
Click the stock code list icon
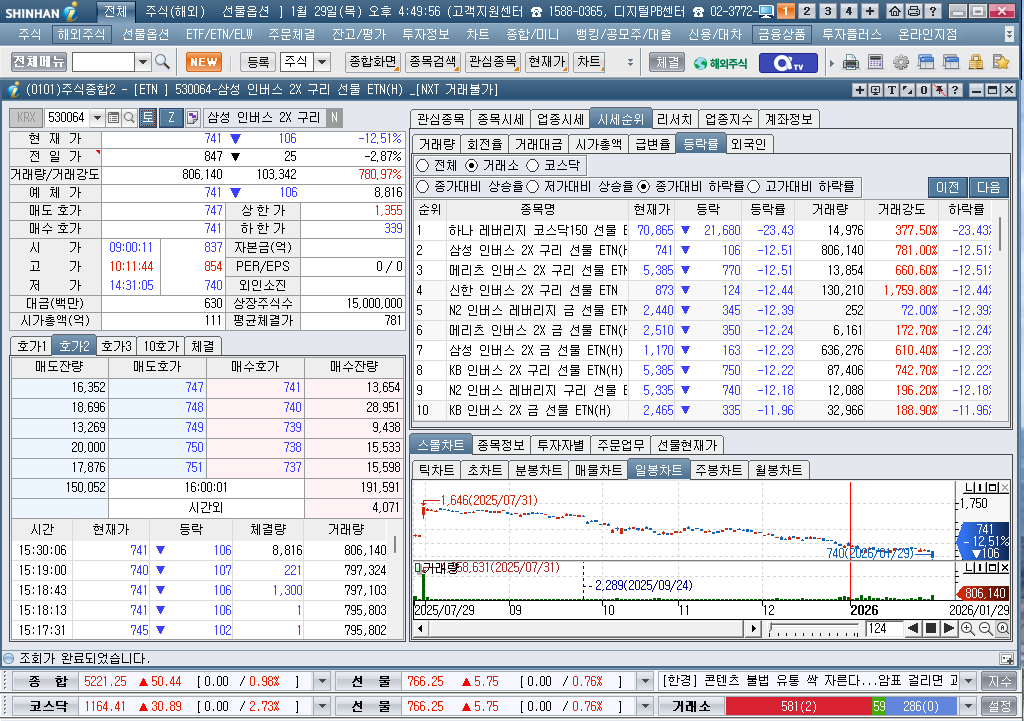pos(113,118)
